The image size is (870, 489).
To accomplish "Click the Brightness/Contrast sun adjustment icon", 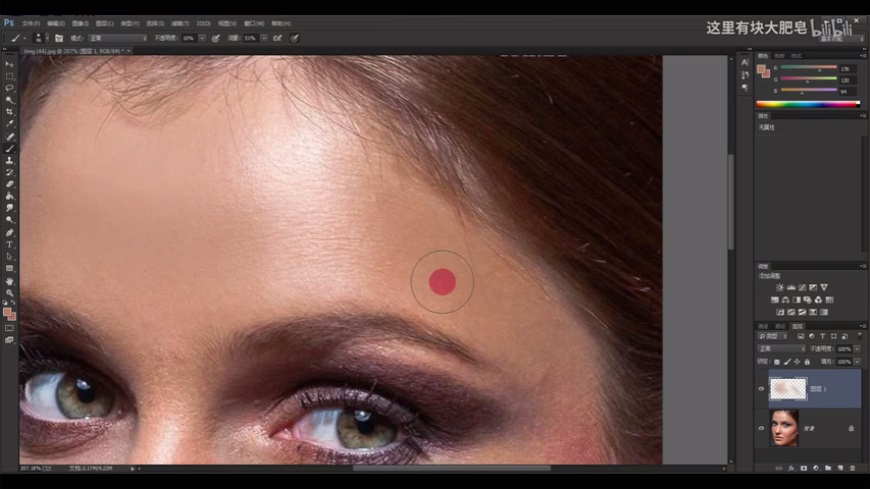I will tap(780, 287).
